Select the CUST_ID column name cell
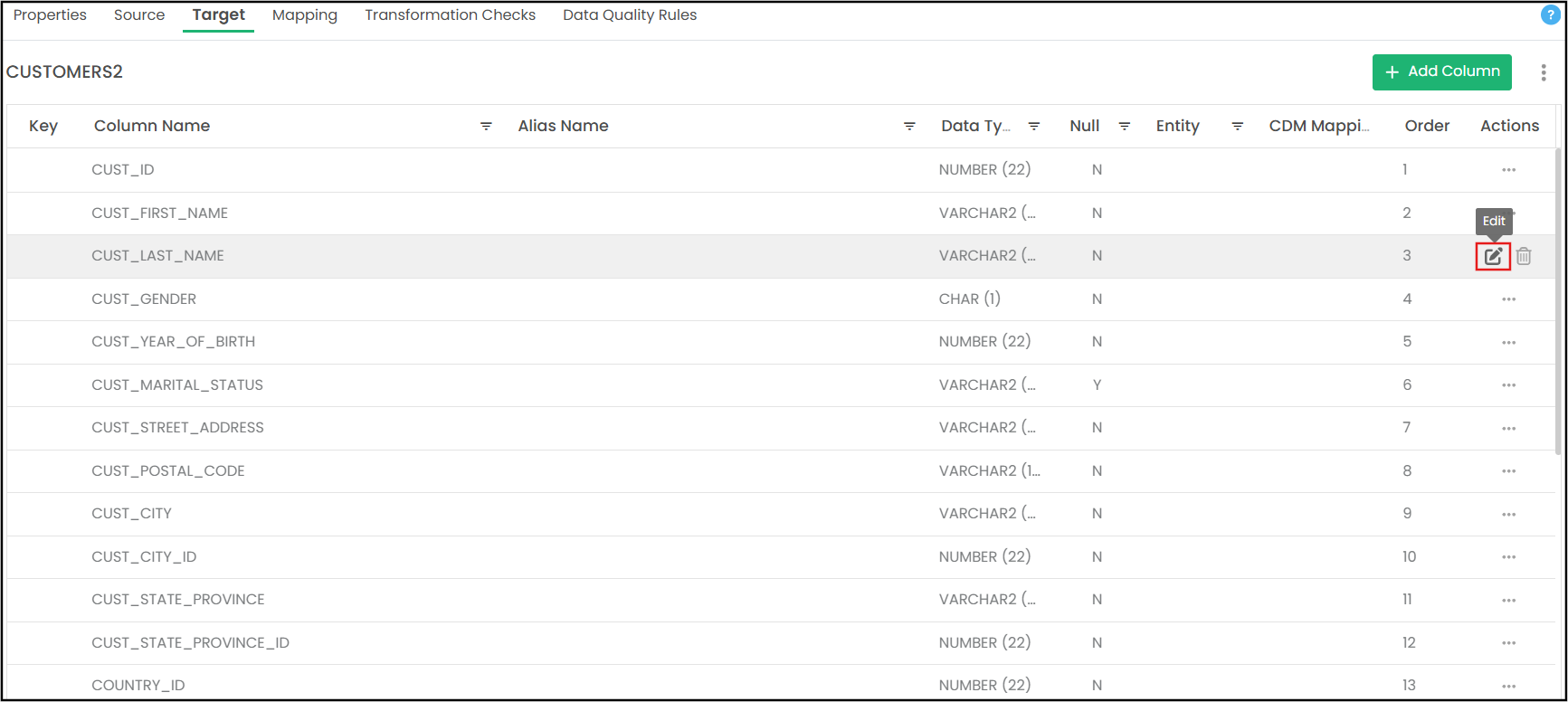This screenshot has width=1568, height=702. (x=123, y=170)
